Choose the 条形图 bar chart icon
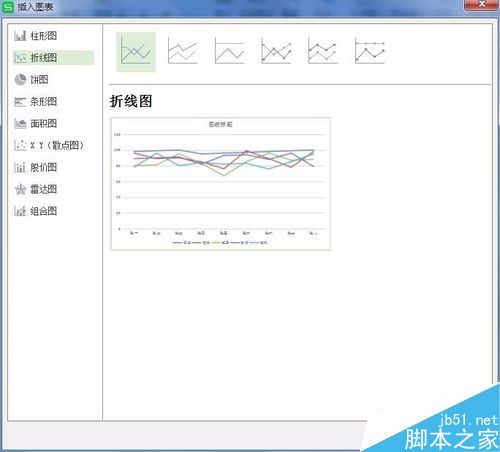This screenshot has width=500, height=452. click(x=20, y=102)
